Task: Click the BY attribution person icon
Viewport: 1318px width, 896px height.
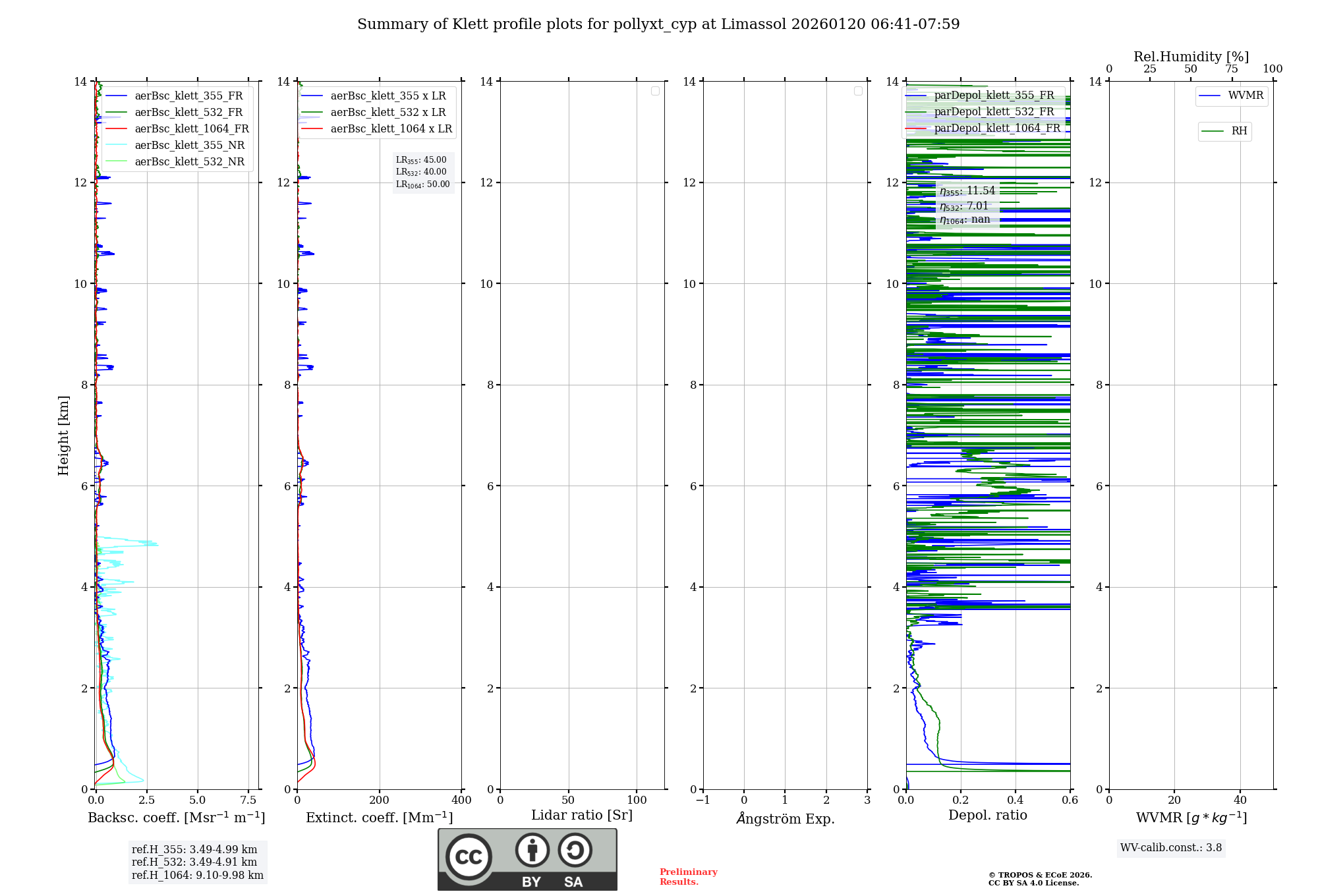Action: click(532, 850)
